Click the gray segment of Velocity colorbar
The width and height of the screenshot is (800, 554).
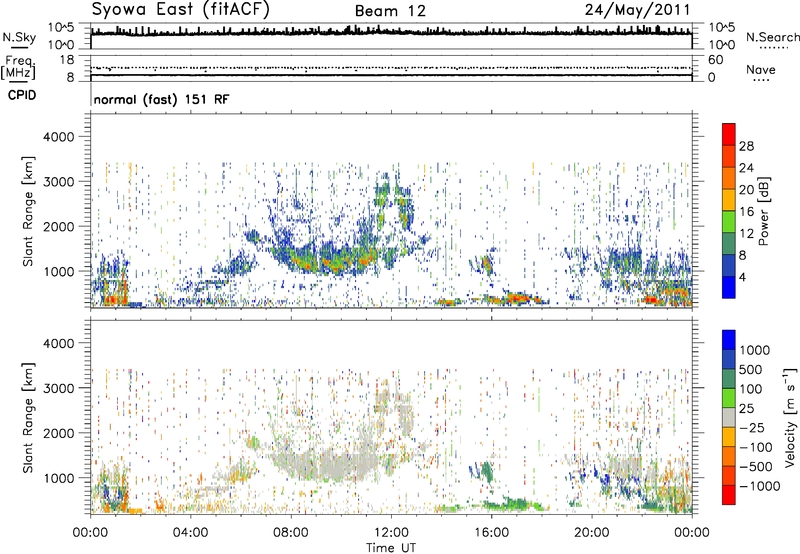tap(729, 417)
